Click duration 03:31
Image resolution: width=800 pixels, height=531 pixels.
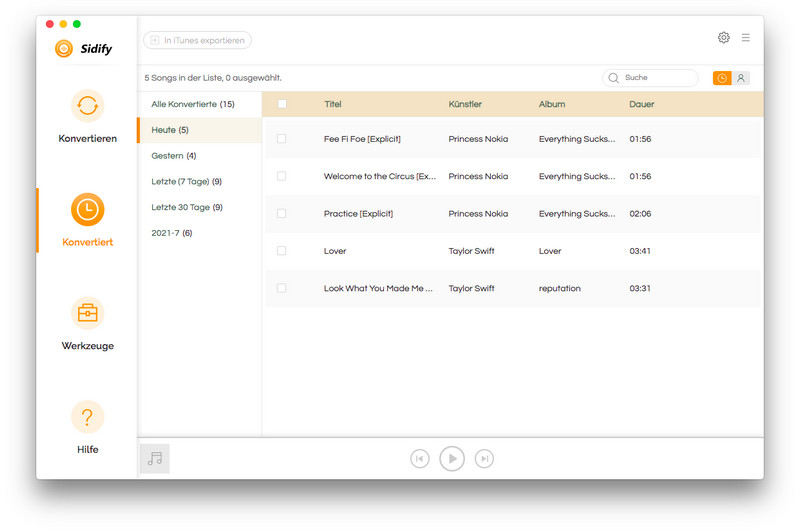coord(640,288)
